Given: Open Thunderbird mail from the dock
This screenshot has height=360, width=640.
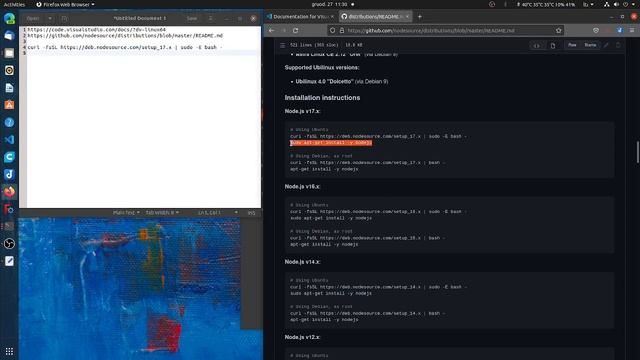Looking at the screenshot, I should coord(9,36).
